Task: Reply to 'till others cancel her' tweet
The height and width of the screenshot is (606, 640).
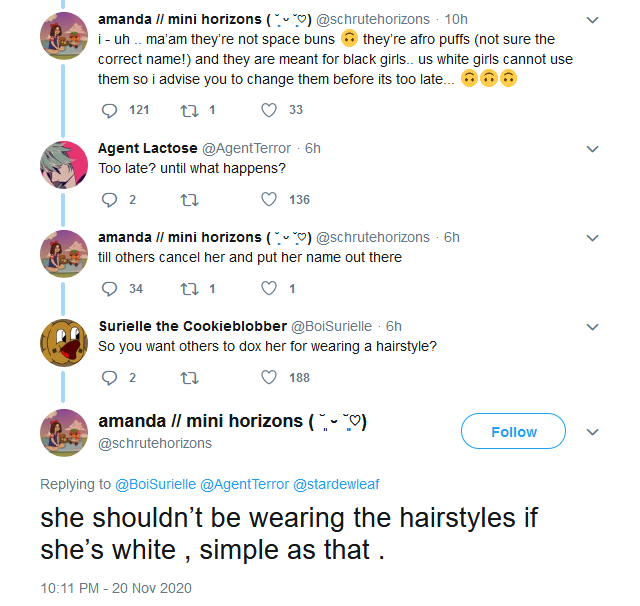Action: (x=110, y=288)
